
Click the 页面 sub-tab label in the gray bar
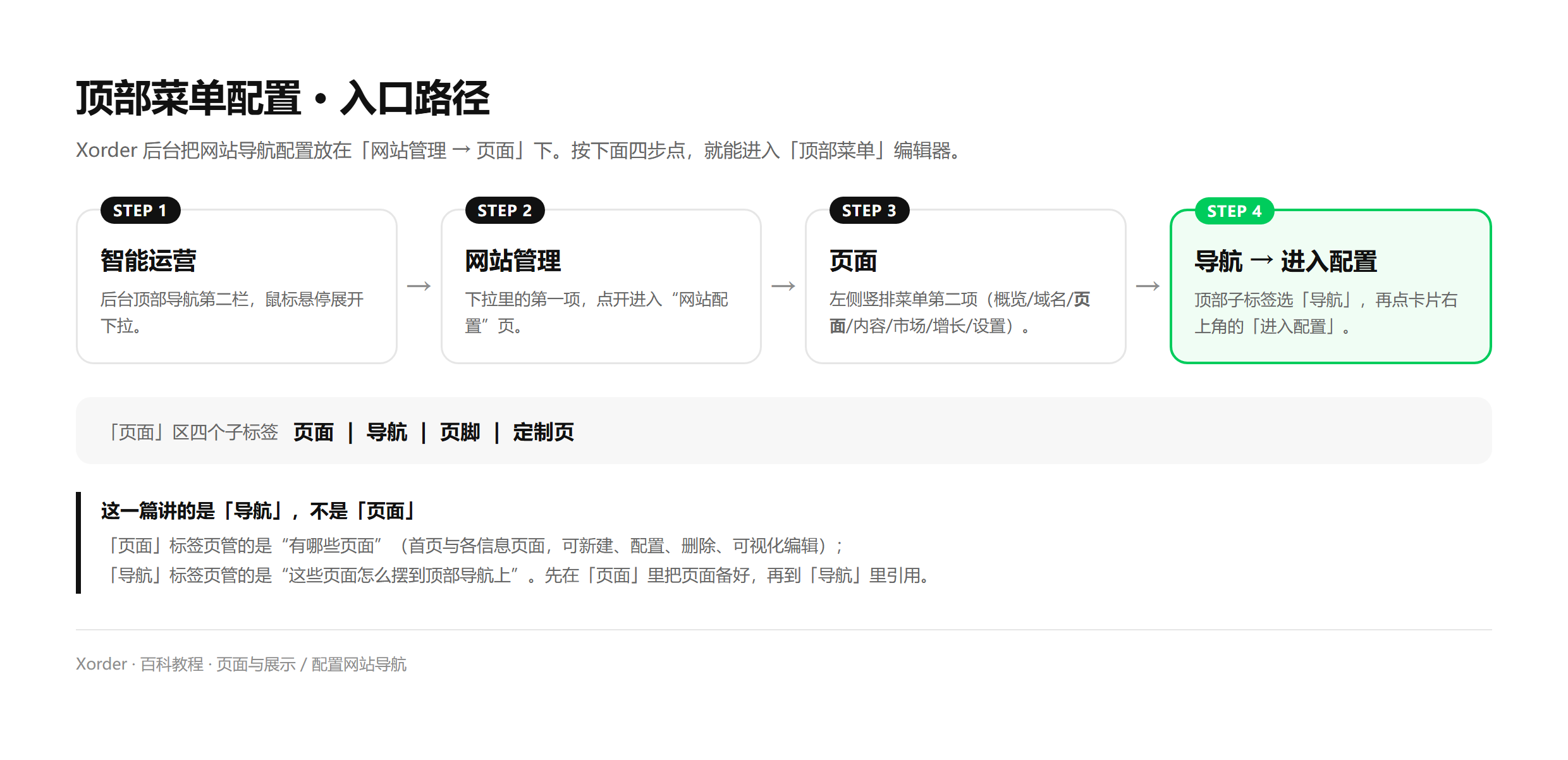[x=314, y=432]
